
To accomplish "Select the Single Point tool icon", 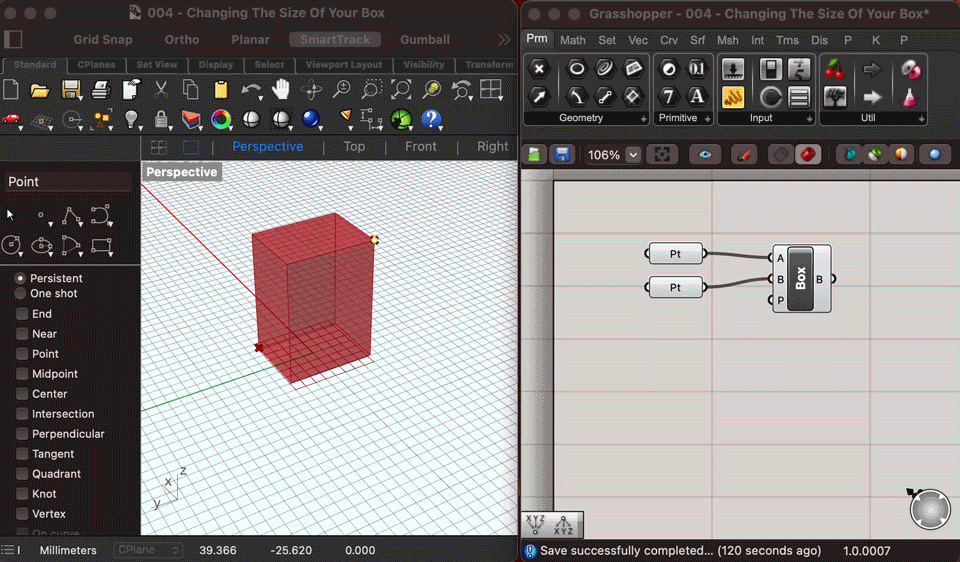I will click(x=41, y=215).
